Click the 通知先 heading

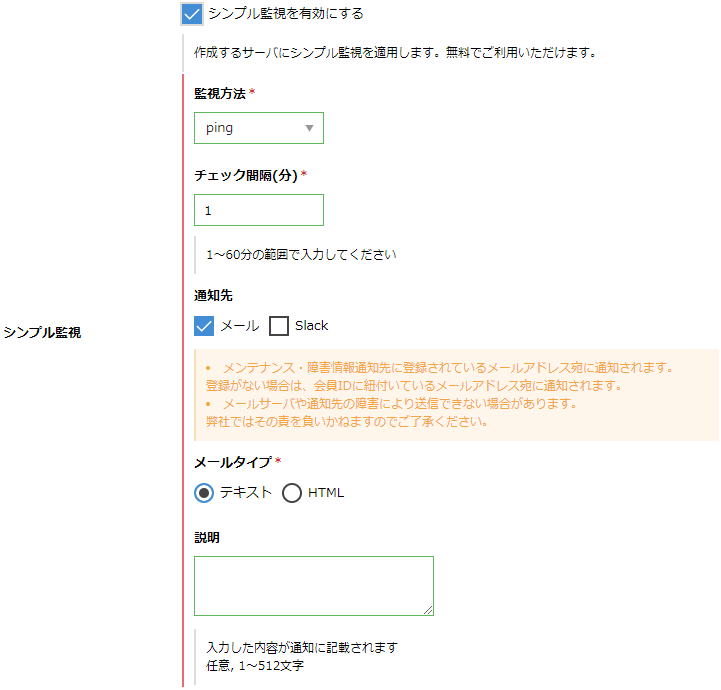click(213, 296)
